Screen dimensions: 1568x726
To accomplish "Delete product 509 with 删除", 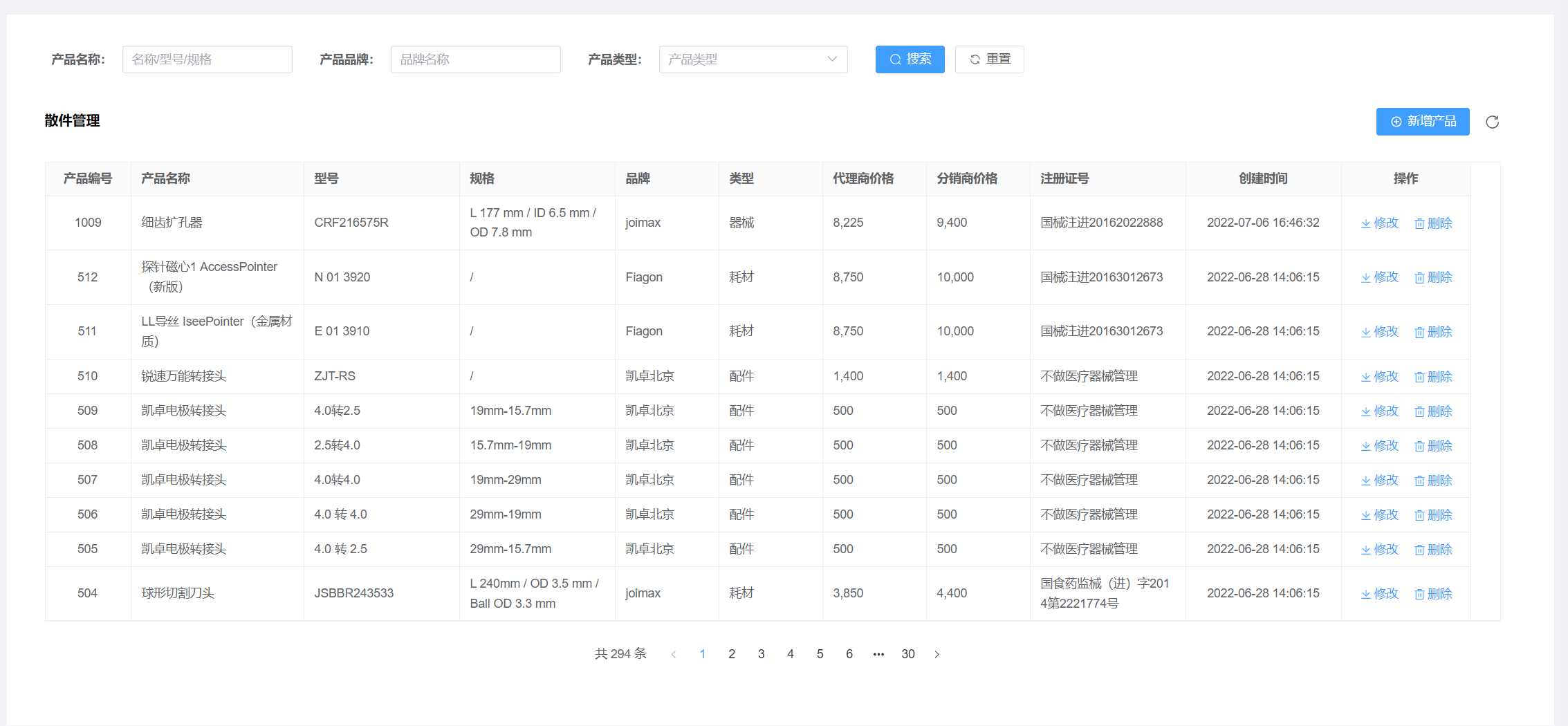I will coord(1433,411).
